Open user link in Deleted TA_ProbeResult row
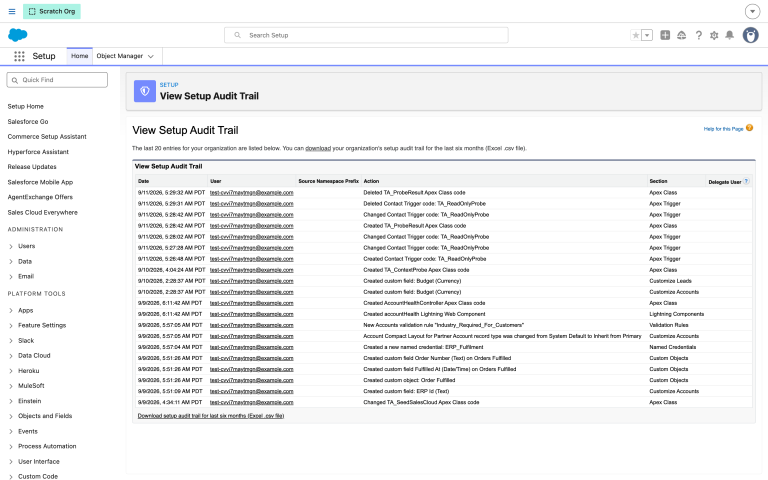The width and height of the screenshot is (768, 480). tap(251, 192)
